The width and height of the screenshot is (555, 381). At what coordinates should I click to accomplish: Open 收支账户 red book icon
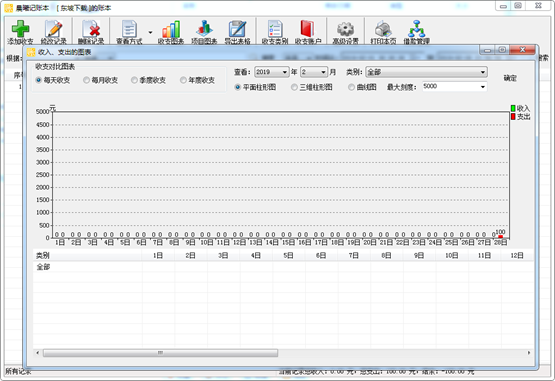tap(308, 29)
